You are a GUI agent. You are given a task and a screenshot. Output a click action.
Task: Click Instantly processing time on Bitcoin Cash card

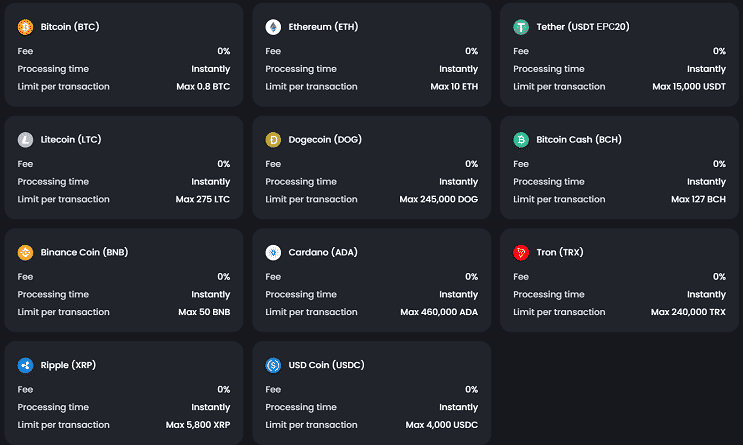(x=707, y=182)
